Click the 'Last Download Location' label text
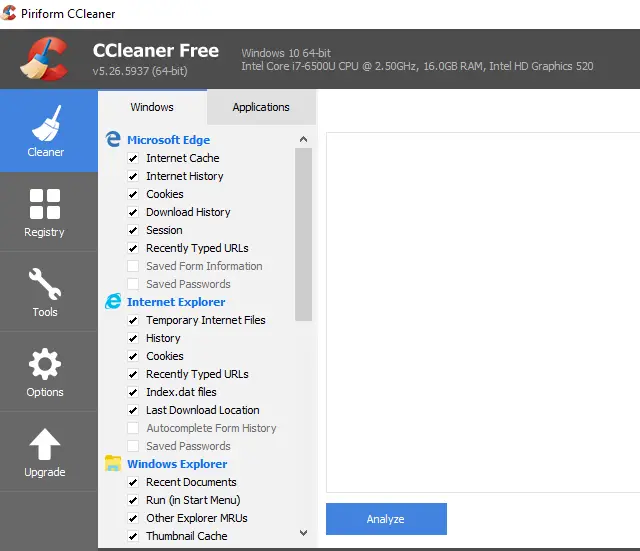 click(203, 410)
